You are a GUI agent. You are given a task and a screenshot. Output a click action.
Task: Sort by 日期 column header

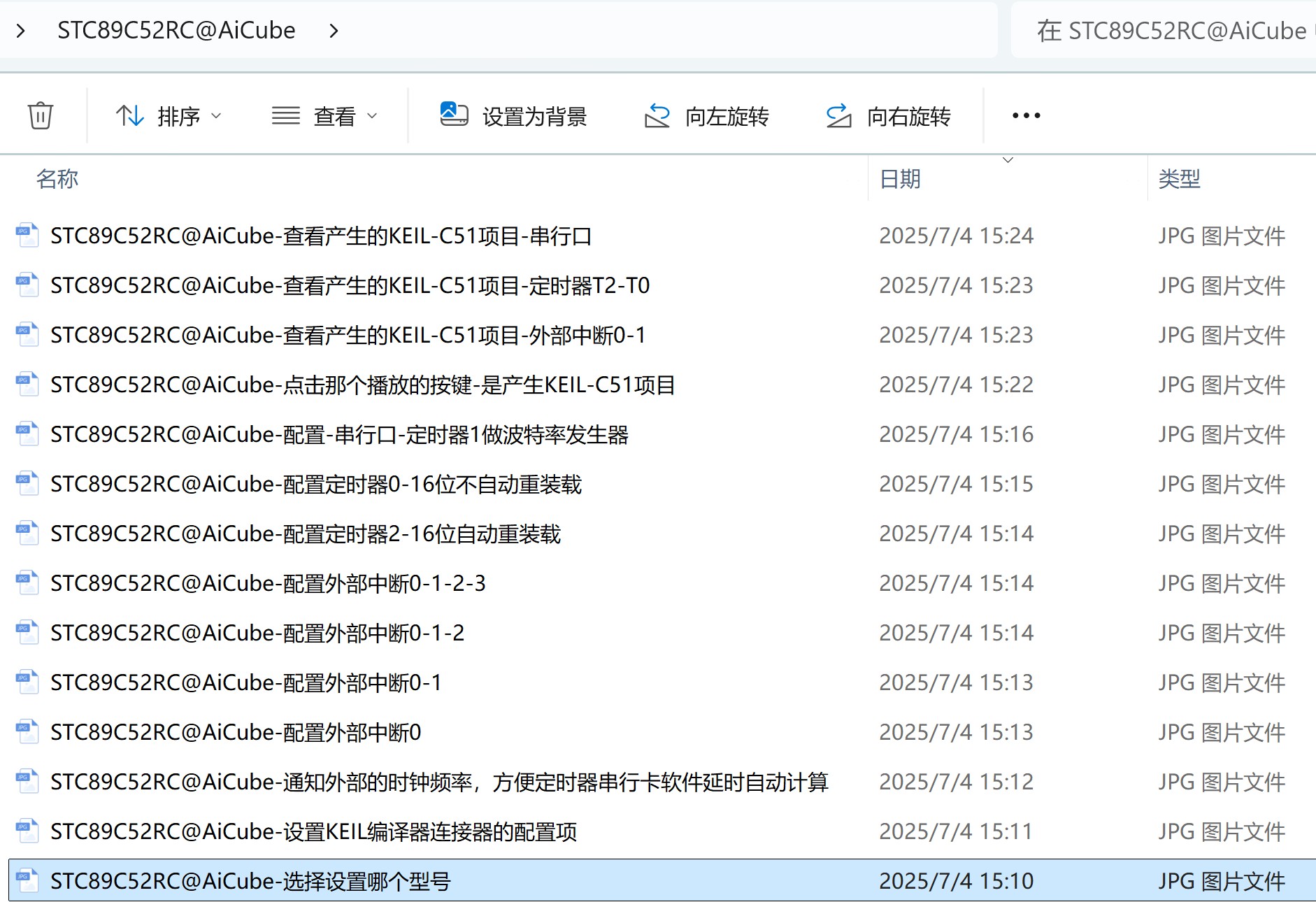[x=900, y=179]
